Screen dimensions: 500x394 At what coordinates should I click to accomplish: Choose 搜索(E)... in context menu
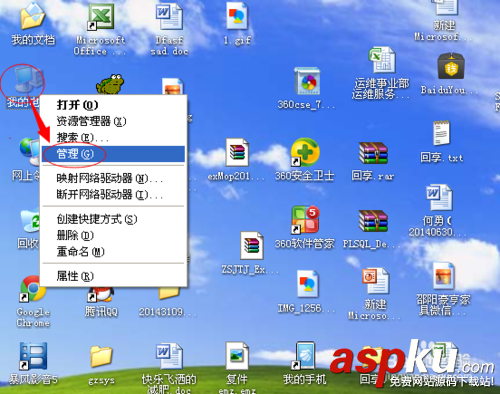pos(113,137)
